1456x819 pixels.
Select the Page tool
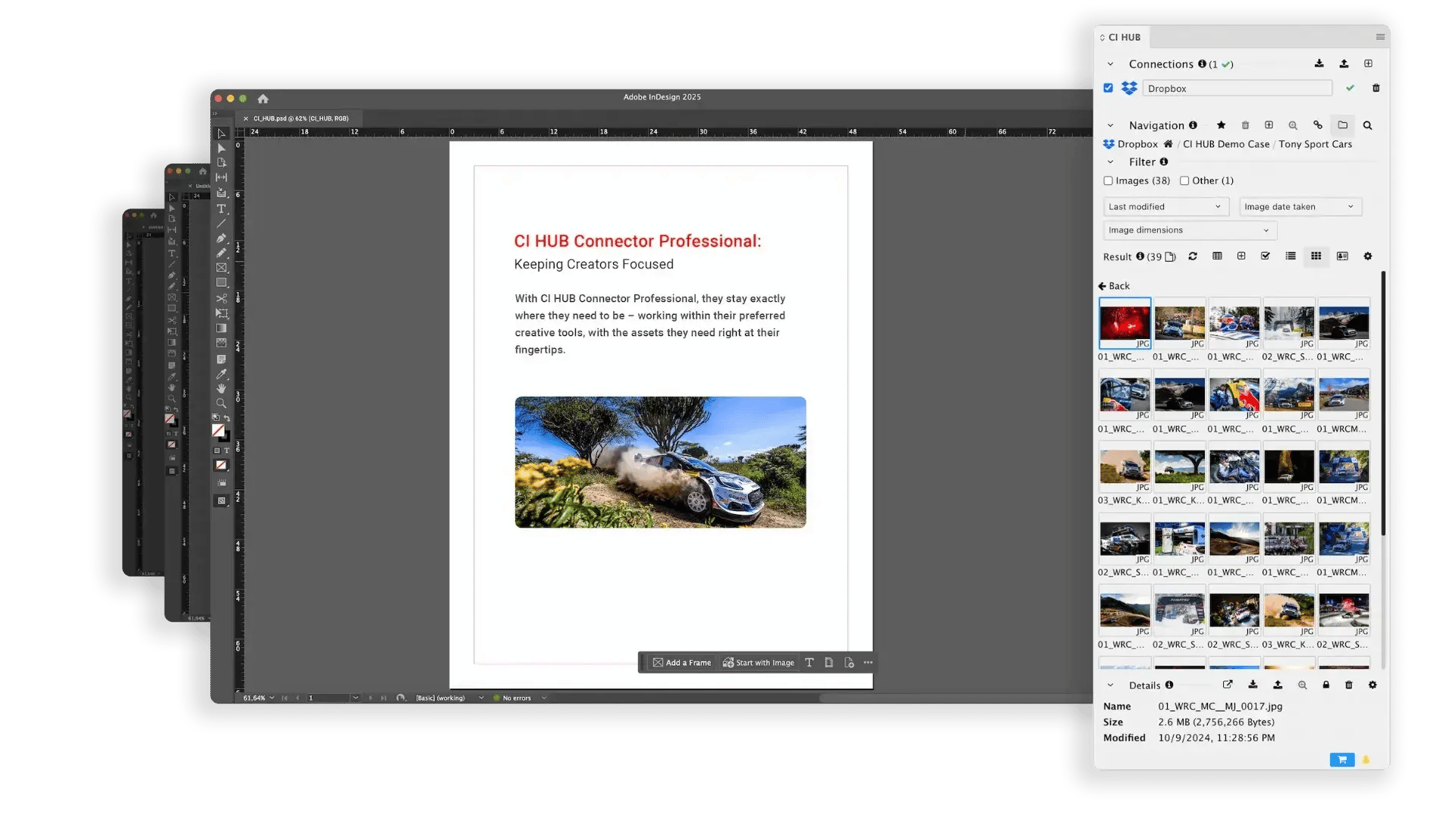point(222,163)
